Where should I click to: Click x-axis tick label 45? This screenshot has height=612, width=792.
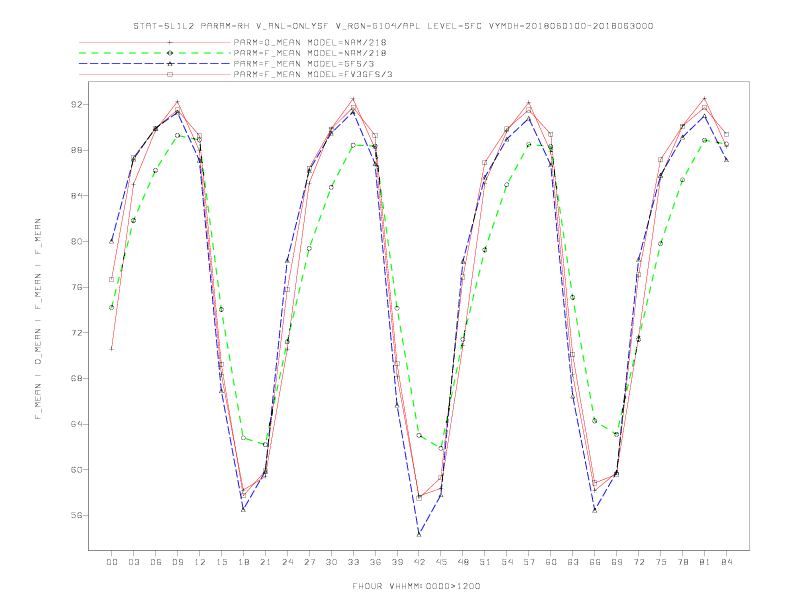coord(441,562)
